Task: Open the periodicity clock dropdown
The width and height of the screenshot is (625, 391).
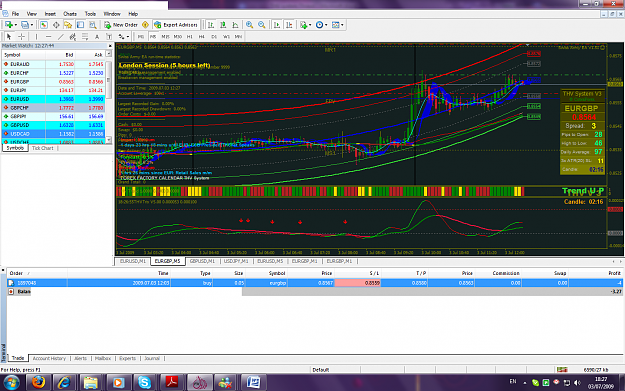Action: (321, 25)
